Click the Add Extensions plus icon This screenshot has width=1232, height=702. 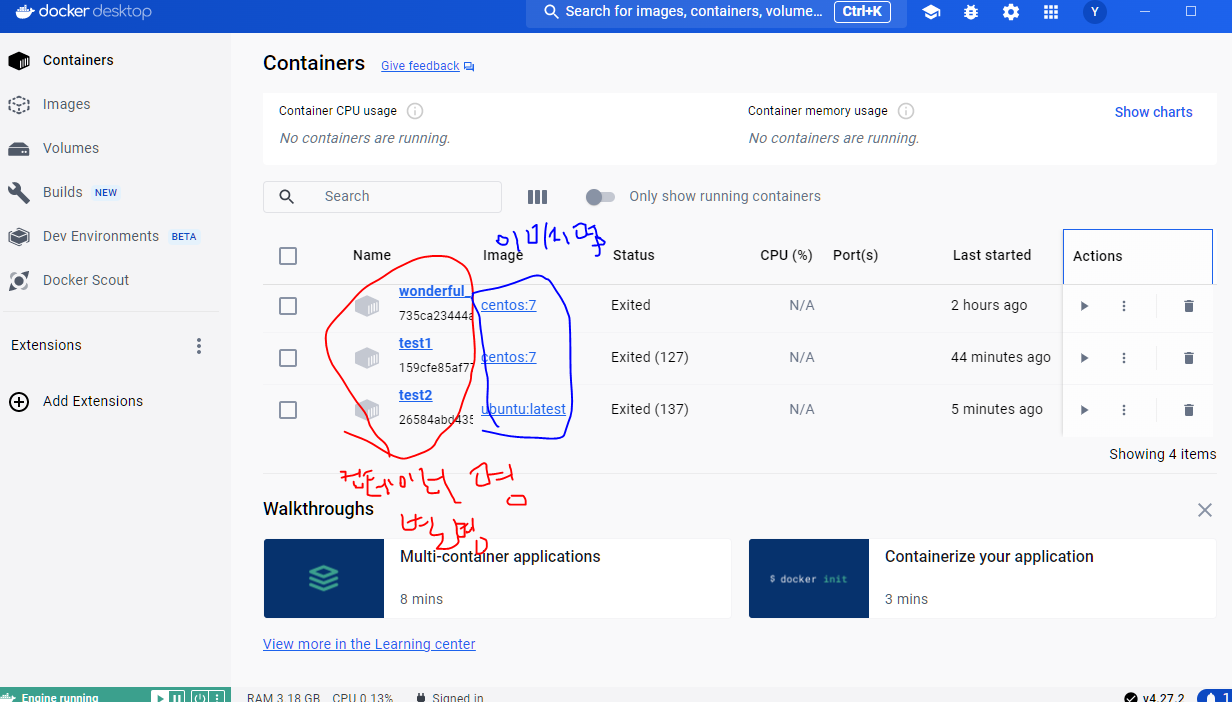click(19, 401)
